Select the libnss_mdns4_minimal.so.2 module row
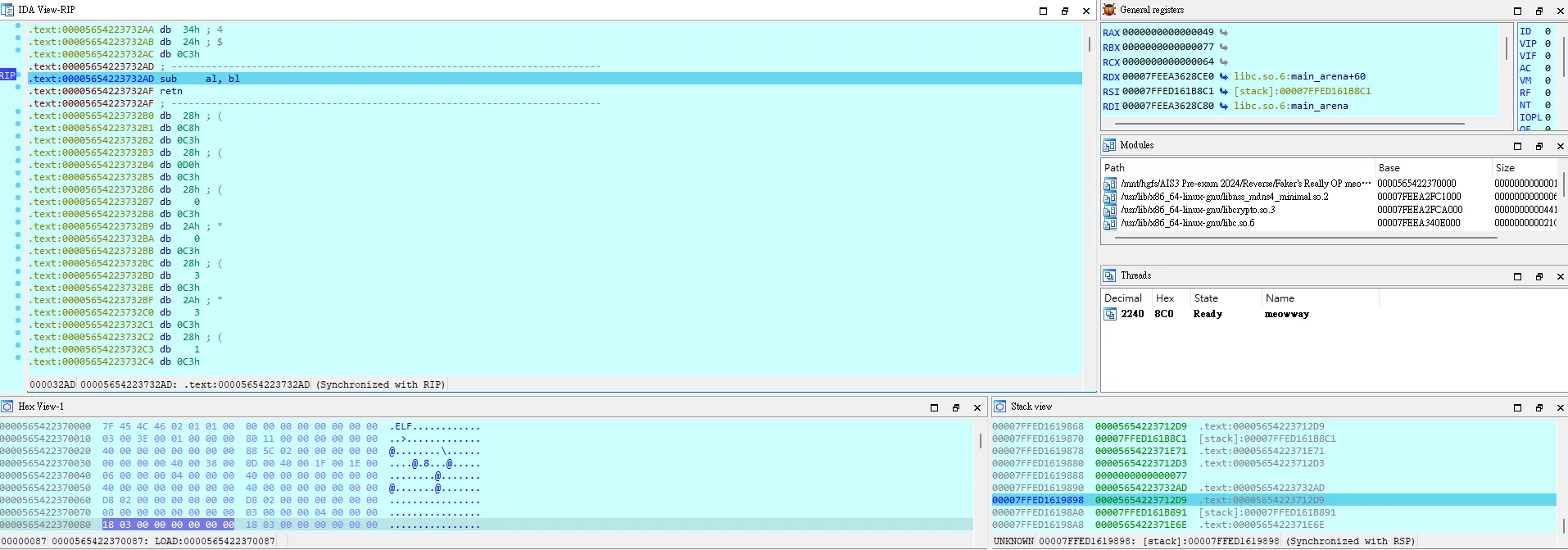This screenshot has height=550, width=1568. 1225,197
